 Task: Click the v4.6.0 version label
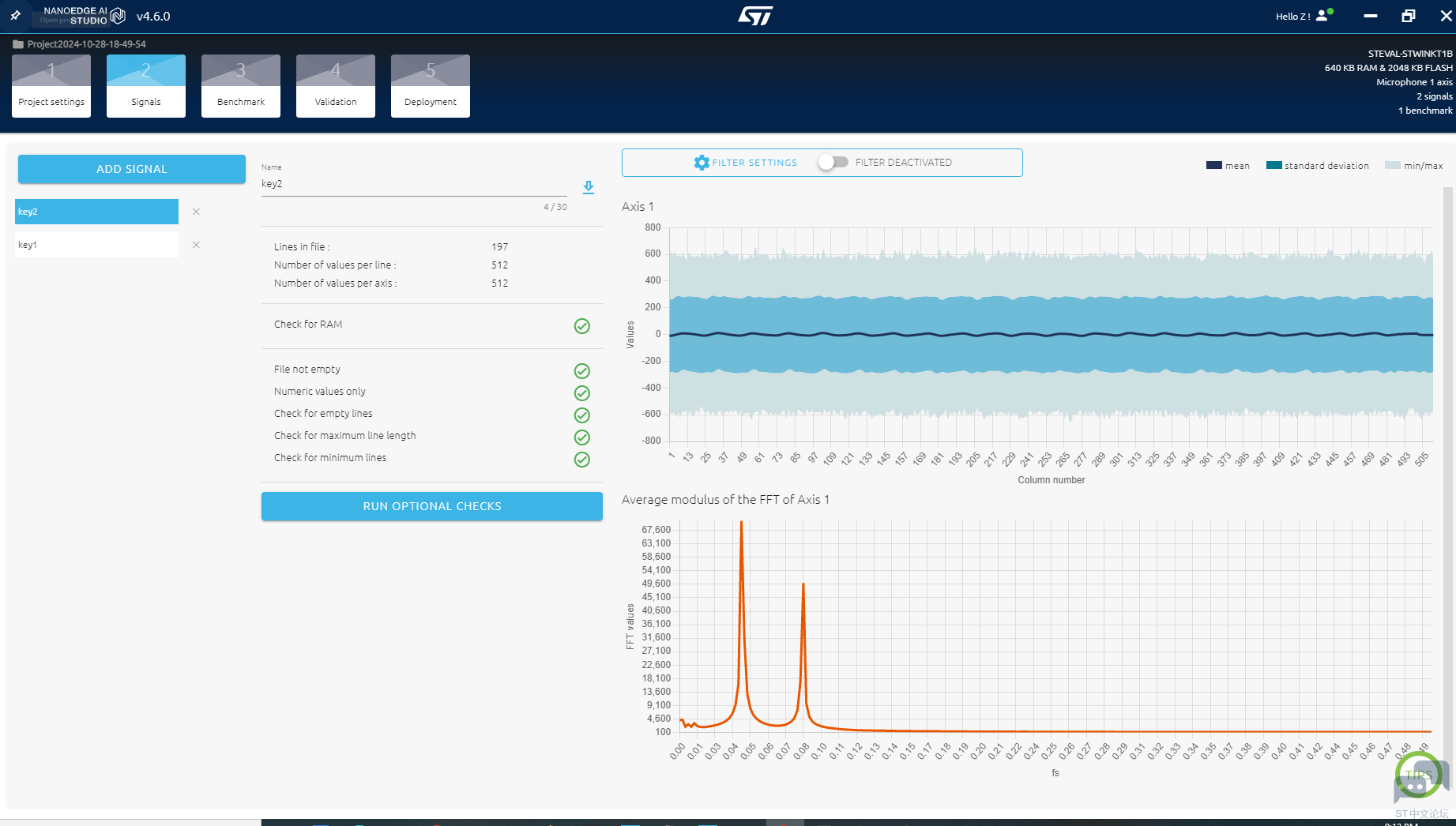pos(153,17)
